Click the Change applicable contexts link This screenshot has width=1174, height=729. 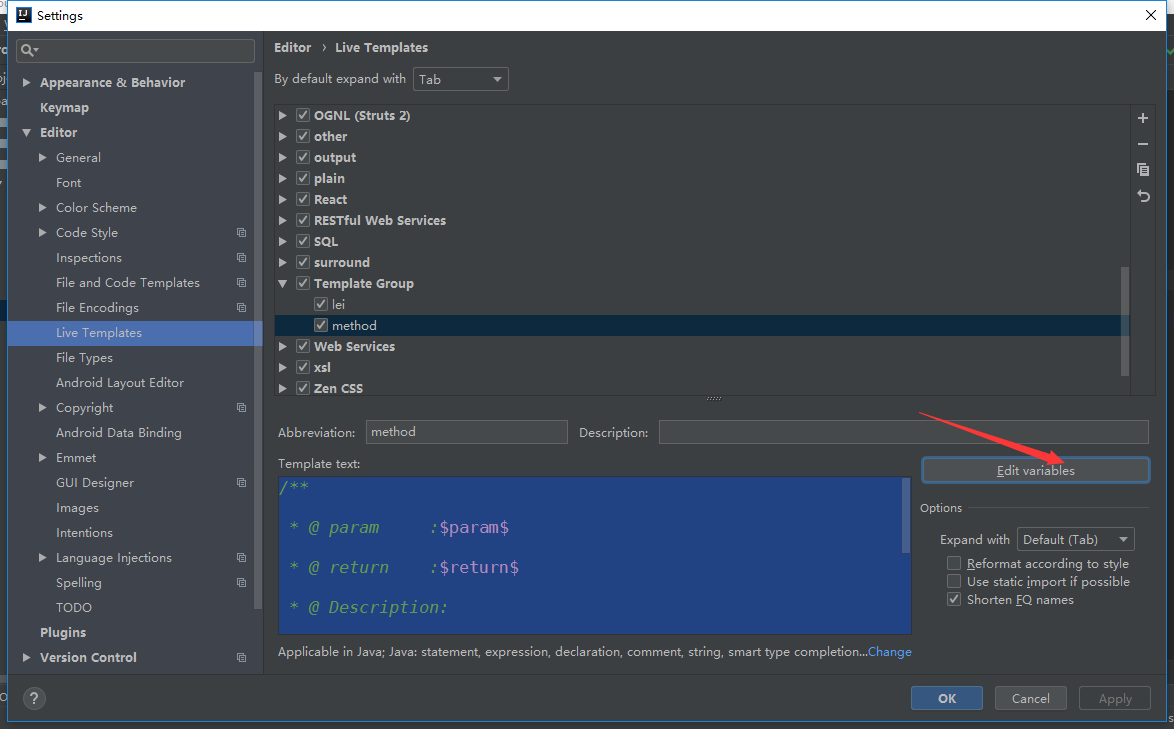(889, 652)
